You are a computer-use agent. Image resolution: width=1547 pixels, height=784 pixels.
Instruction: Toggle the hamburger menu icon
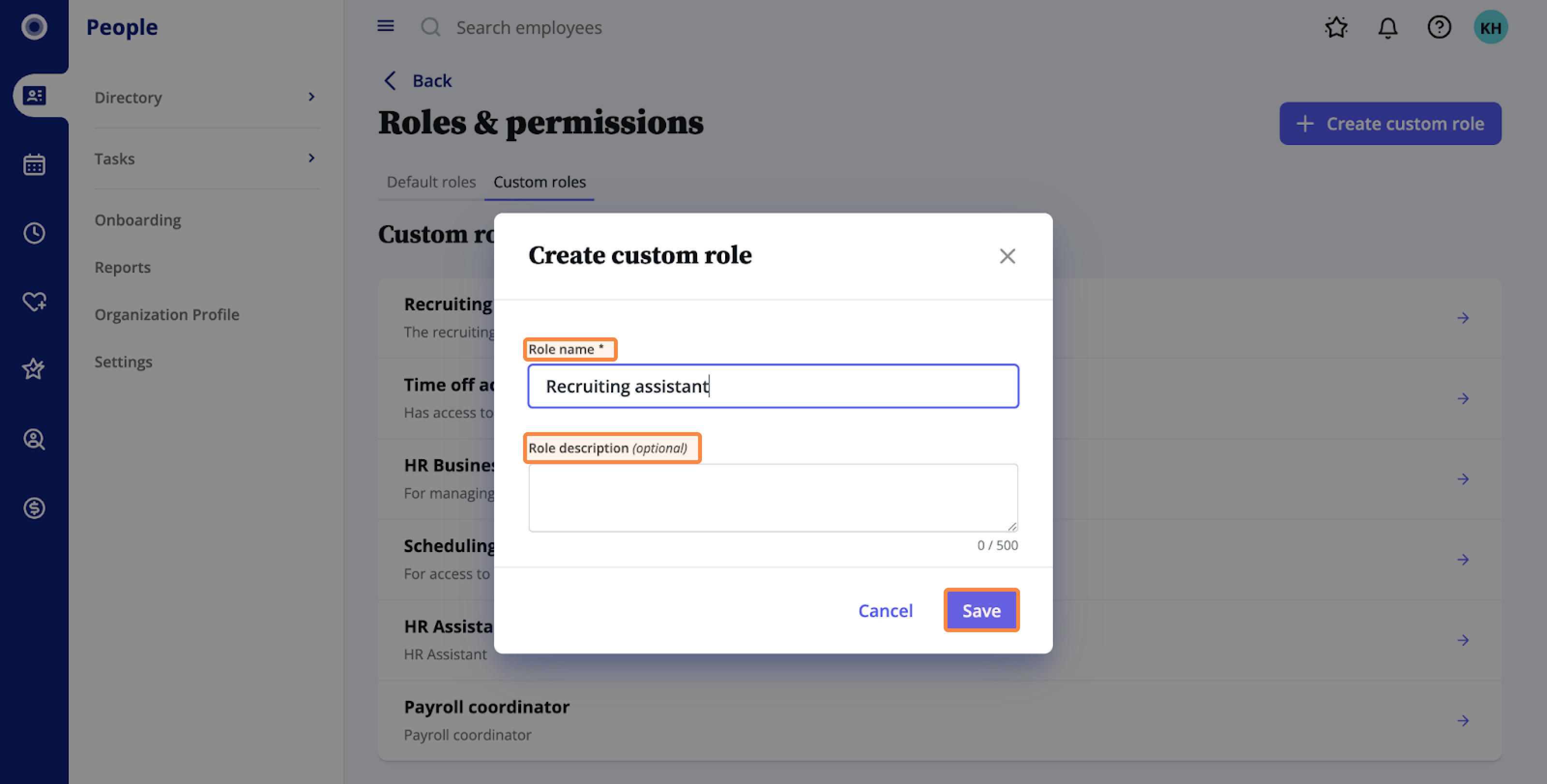386,27
